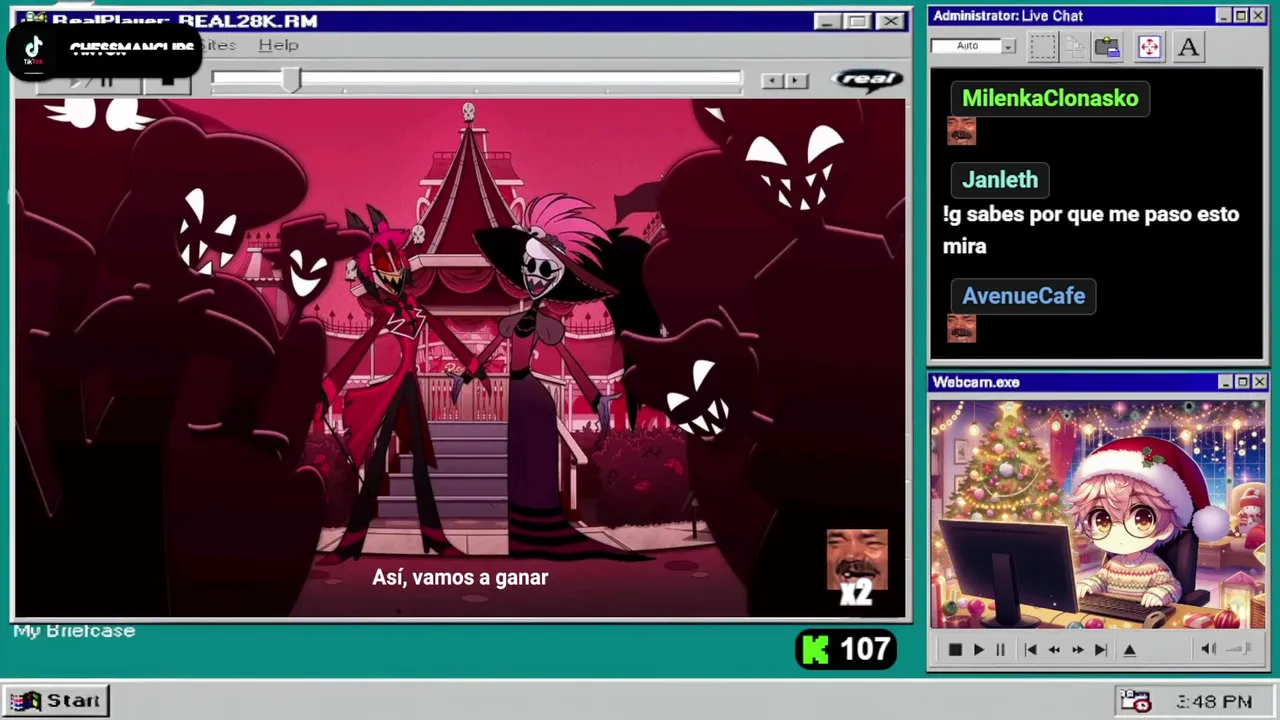Click the TikTok logo overlay
Image resolution: width=1280 pixels, height=720 pixels.
click(33, 48)
